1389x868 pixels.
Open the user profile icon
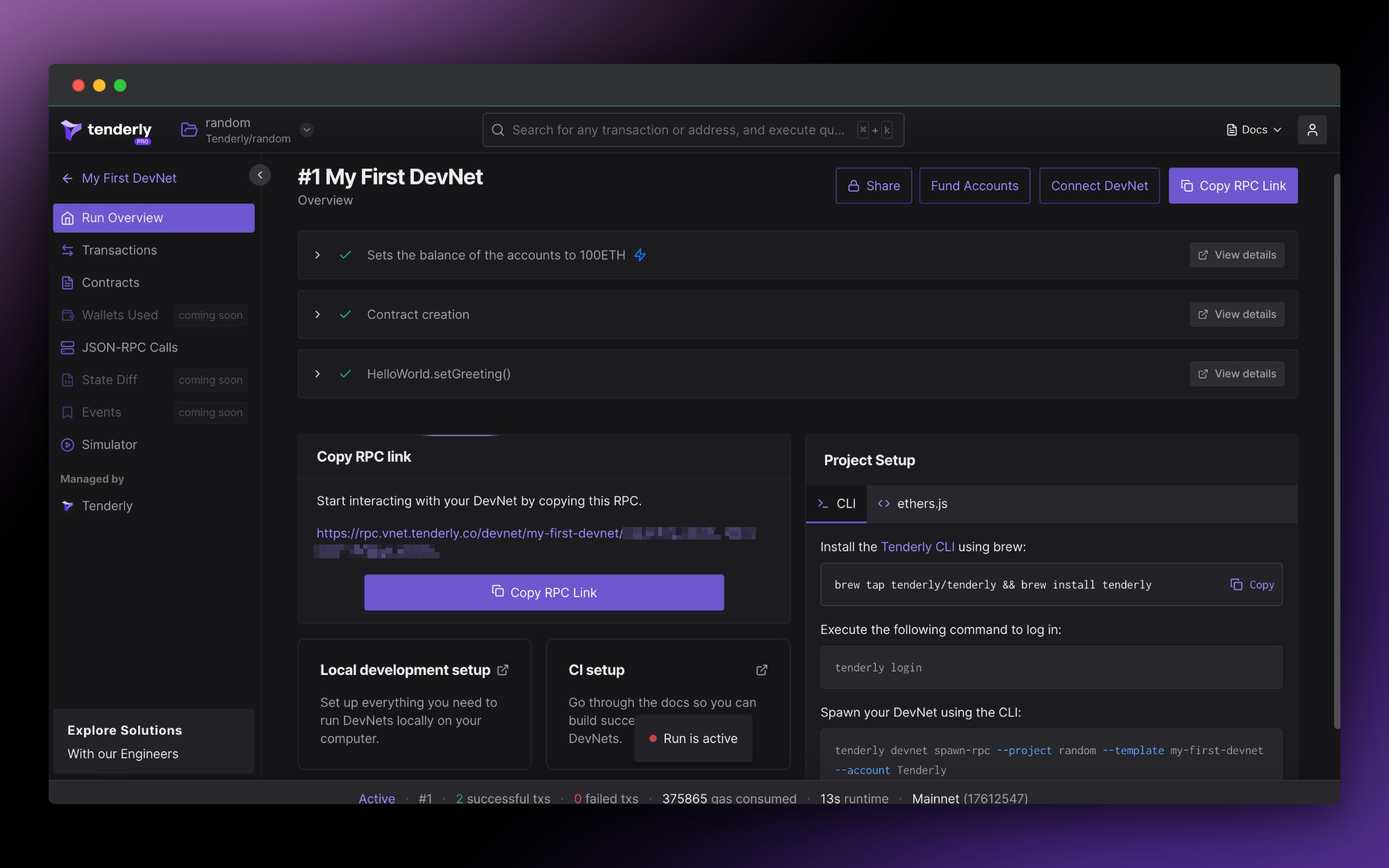click(1312, 130)
